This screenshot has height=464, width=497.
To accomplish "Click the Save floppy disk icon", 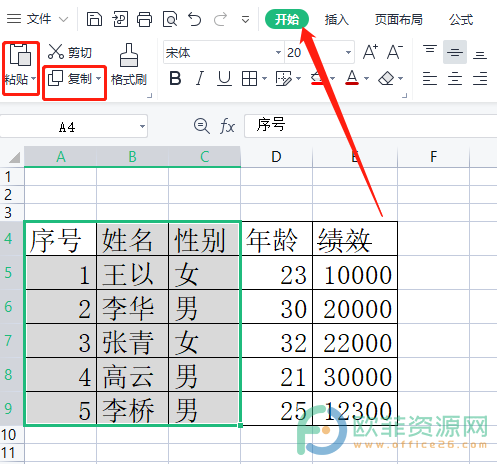I will pyautogui.click(x=94, y=19).
